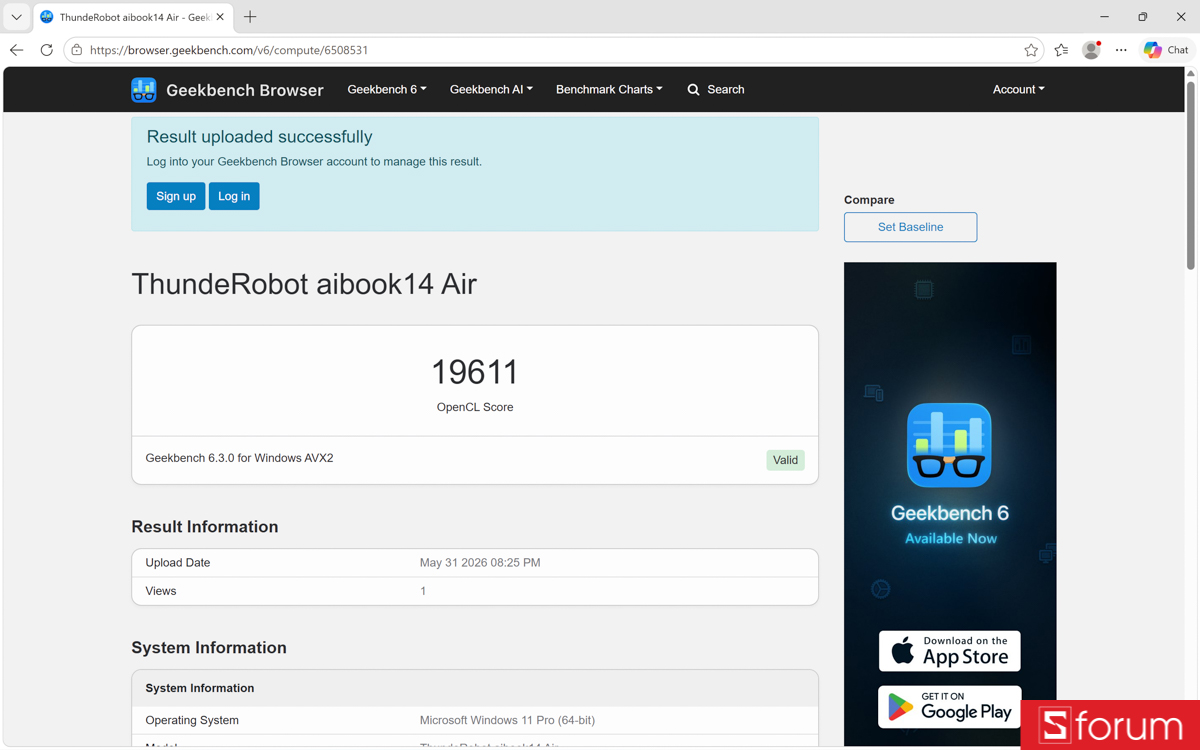This screenshot has height=750, width=1200.
Task: Click Get it on Google Play badge
Action: [949, 707]
